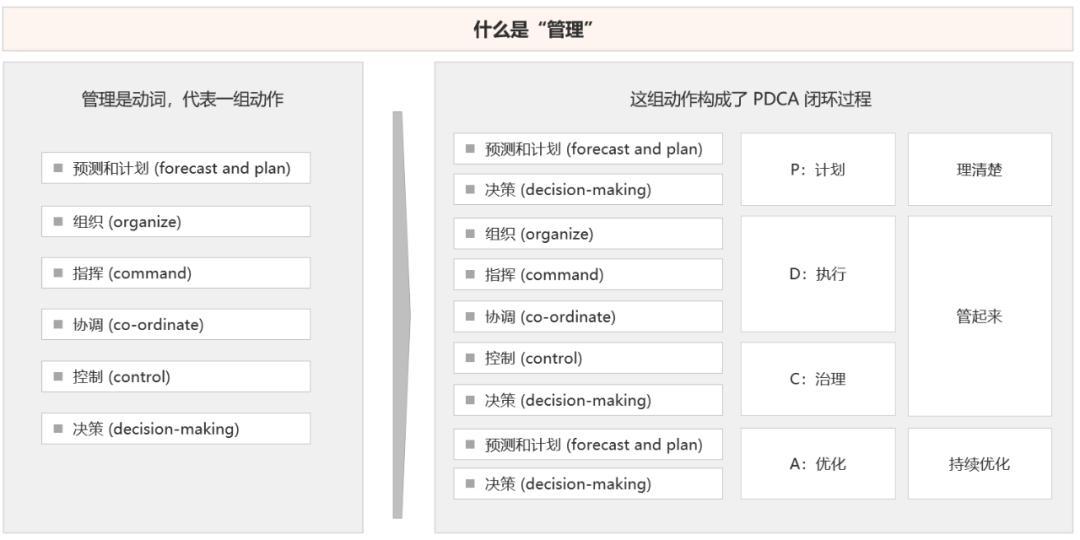The width and height of the screenshot is (1080, 540).
Task: Select the 理清楚 box
Action: (979, 170)
